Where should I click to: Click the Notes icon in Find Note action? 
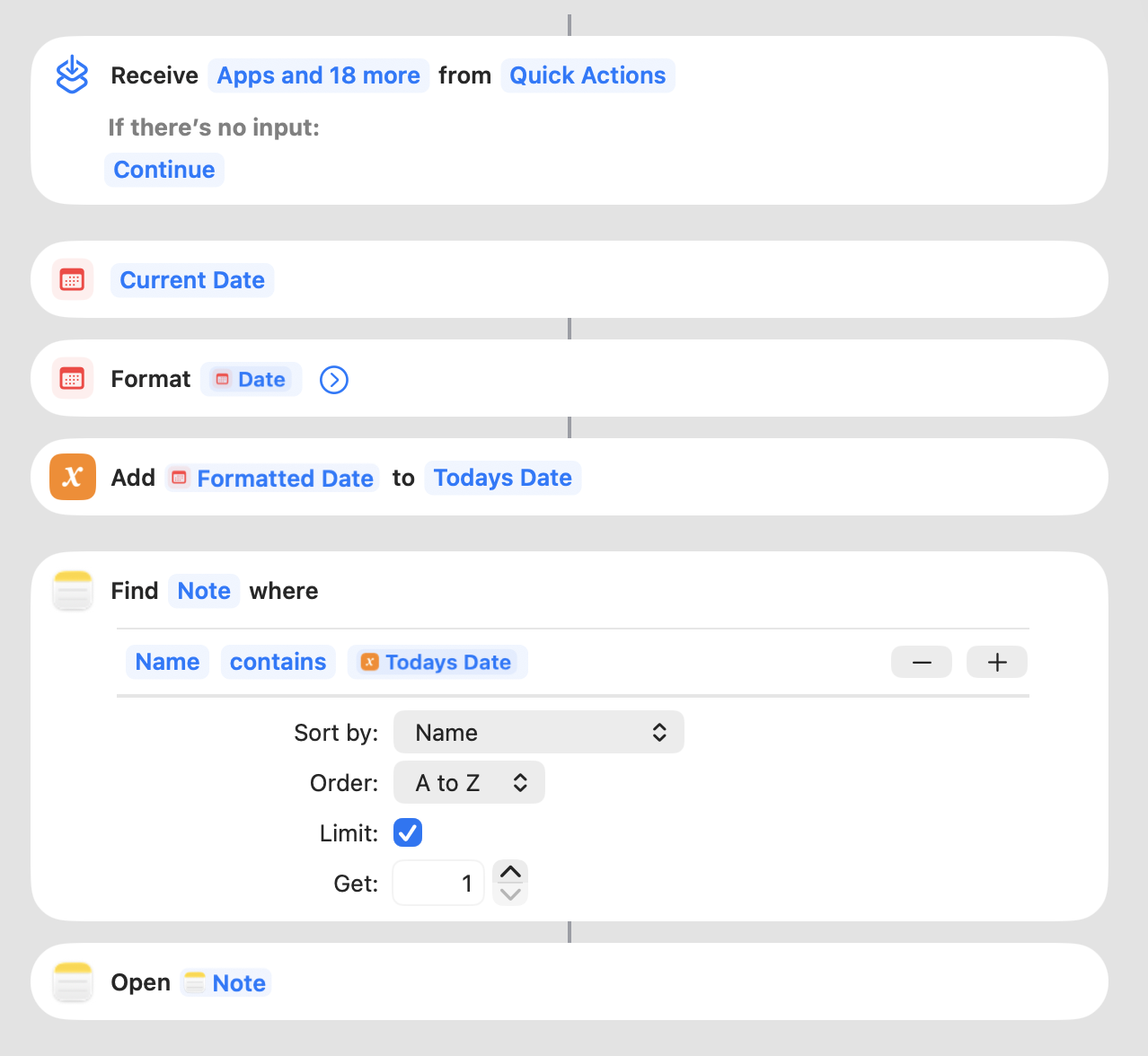72,591
